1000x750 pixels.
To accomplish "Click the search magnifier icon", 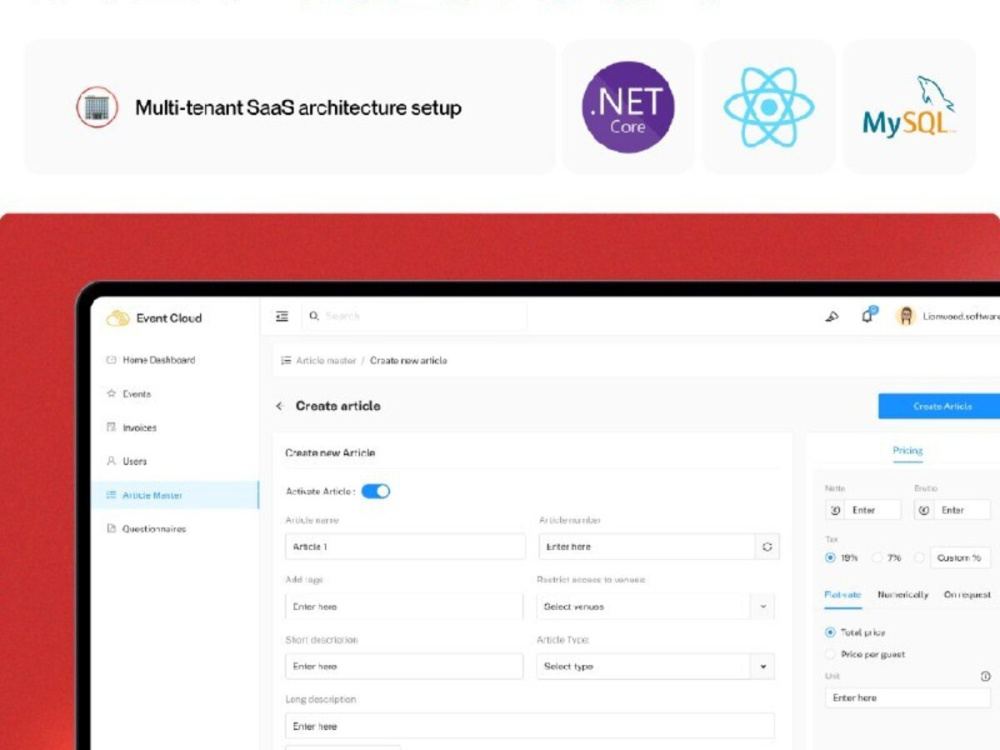I will coord(314,316).
